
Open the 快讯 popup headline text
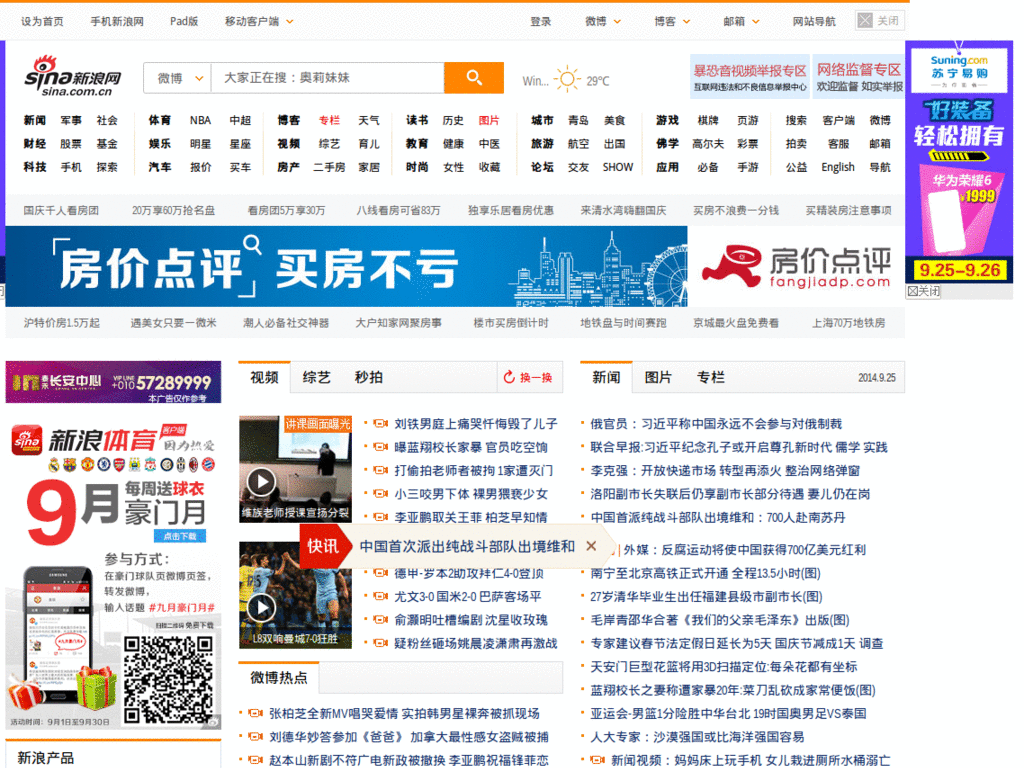tap(467, 546)
